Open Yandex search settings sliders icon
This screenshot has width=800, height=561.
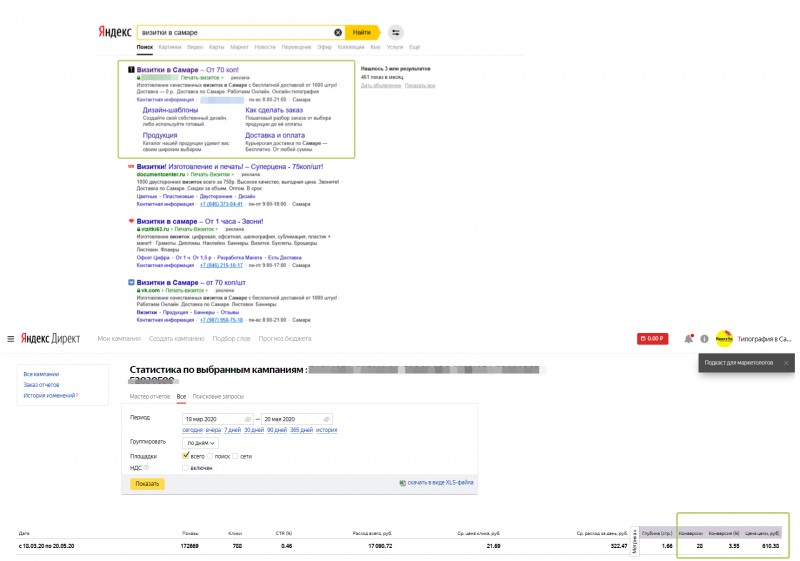click(x=395, y=33)
